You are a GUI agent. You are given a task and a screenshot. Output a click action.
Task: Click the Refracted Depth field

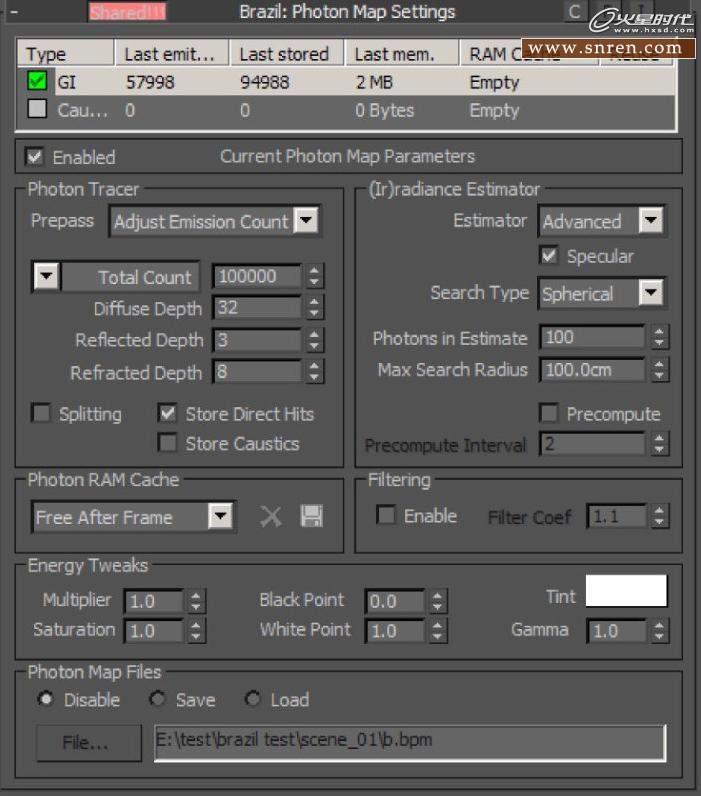click(x=257, y=372)
